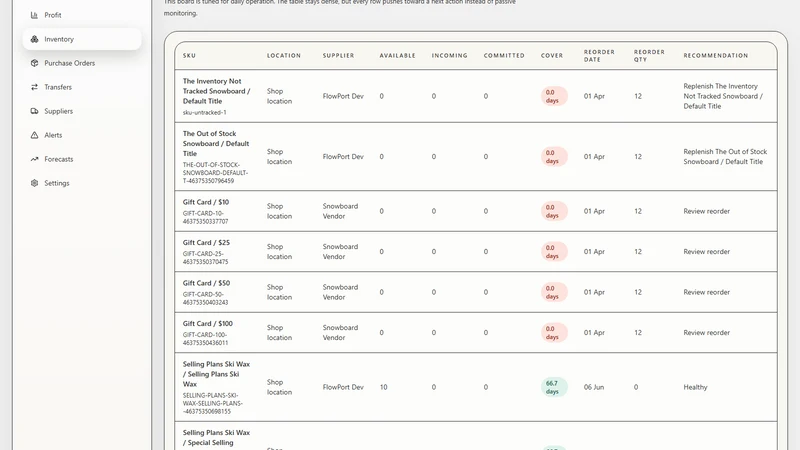
Task: Click the 0.0 days badge for Gift Card $100
Action: pos(554,333)
